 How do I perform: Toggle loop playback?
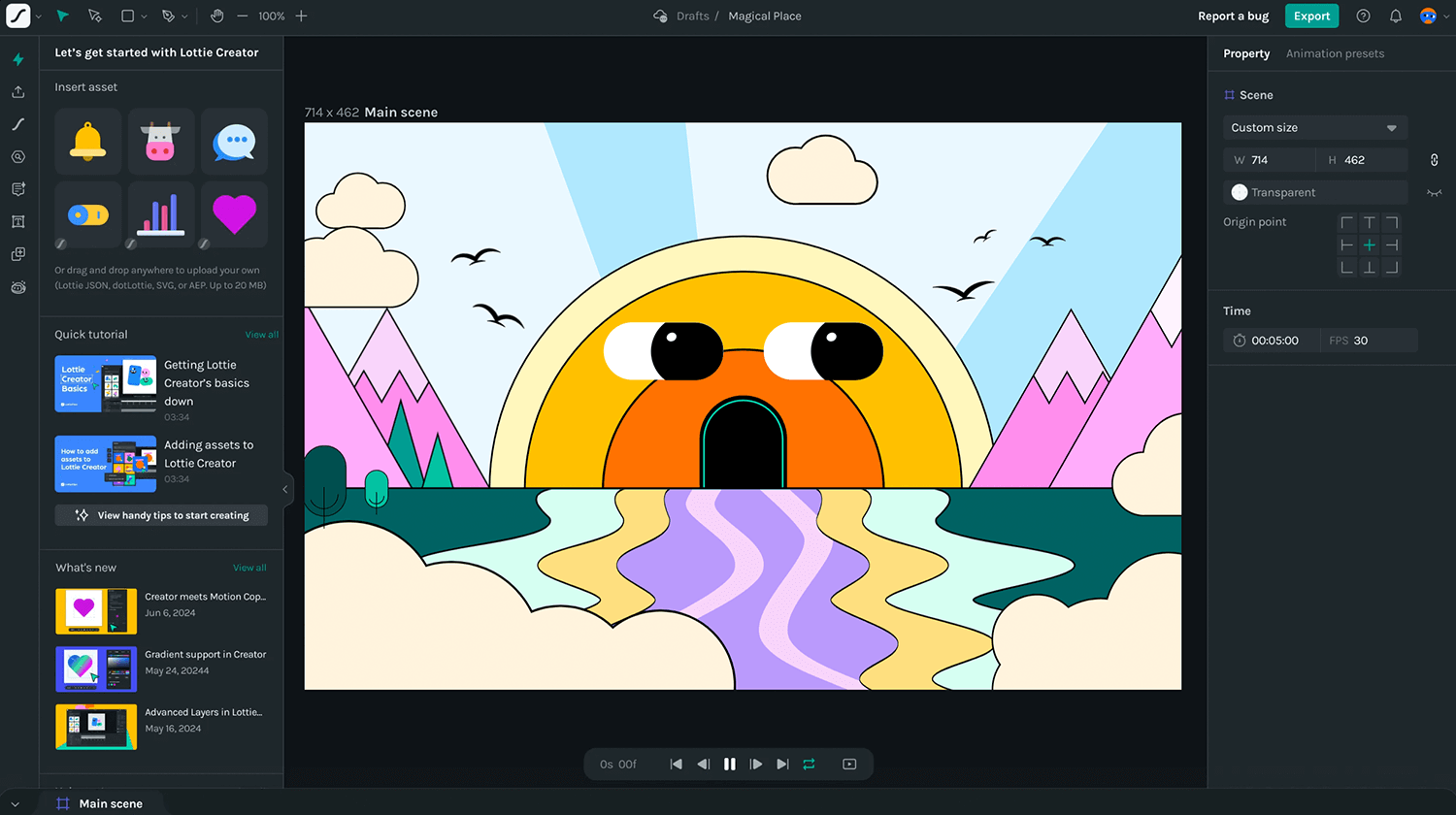(809, 765)
